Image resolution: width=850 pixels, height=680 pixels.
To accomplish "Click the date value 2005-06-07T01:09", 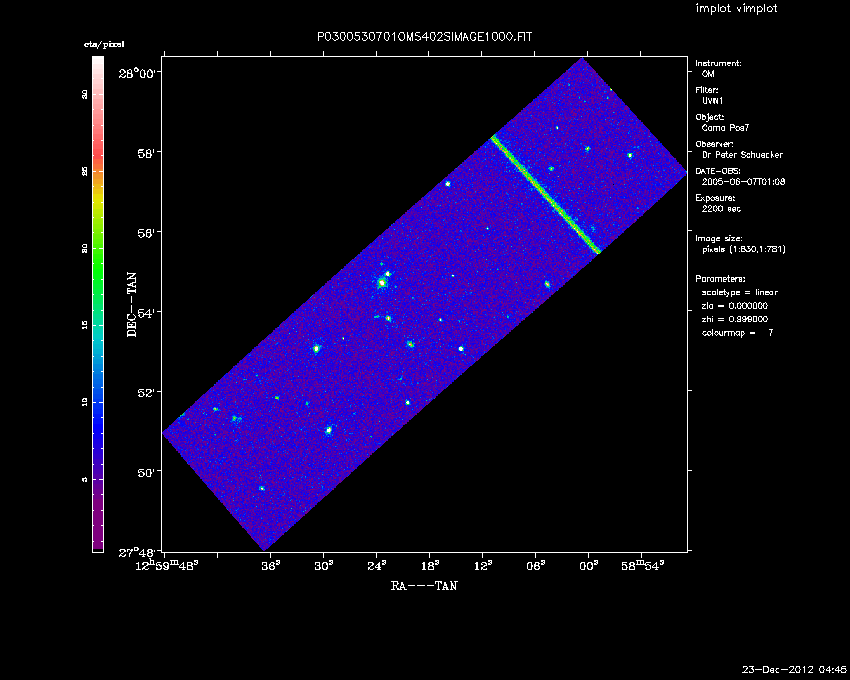I will click(x=743, y=182).
